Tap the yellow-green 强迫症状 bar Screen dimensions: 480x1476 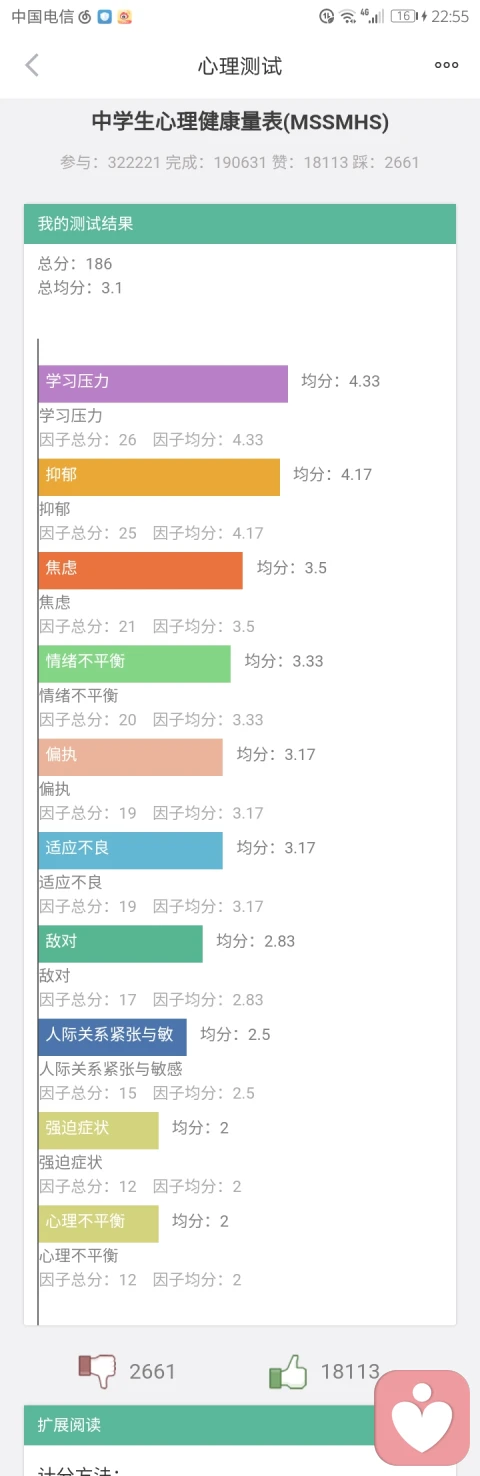[x=99, y=1130]
